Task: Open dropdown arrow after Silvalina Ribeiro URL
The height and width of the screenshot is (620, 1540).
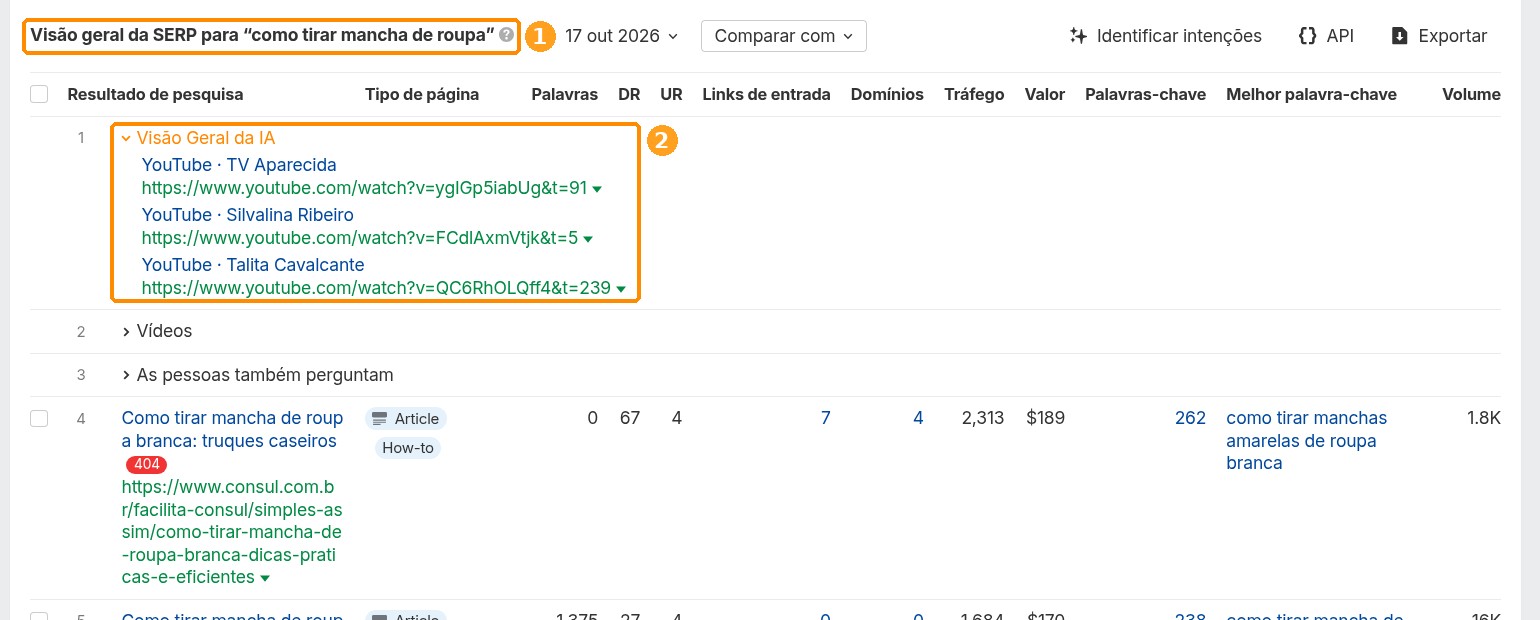Action: (x=588, y=239)
